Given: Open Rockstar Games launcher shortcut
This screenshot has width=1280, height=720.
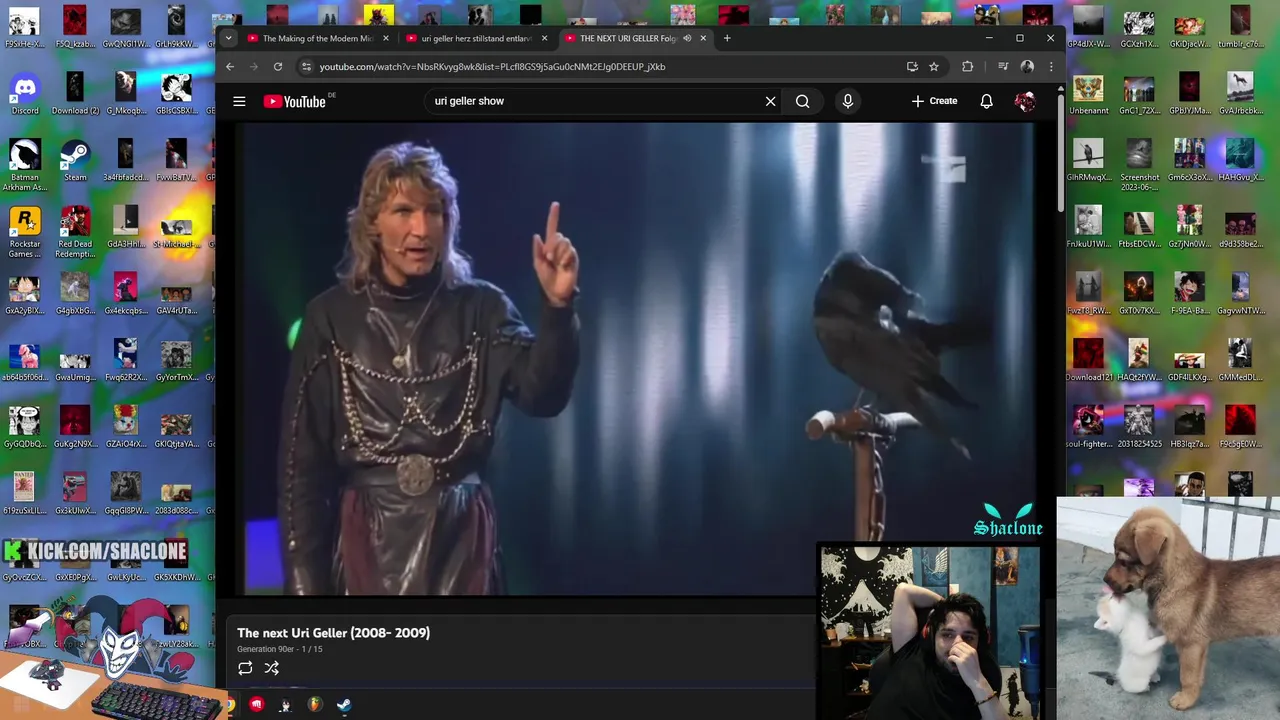Looking at the screenshot, I should click(x=25, y=233).
